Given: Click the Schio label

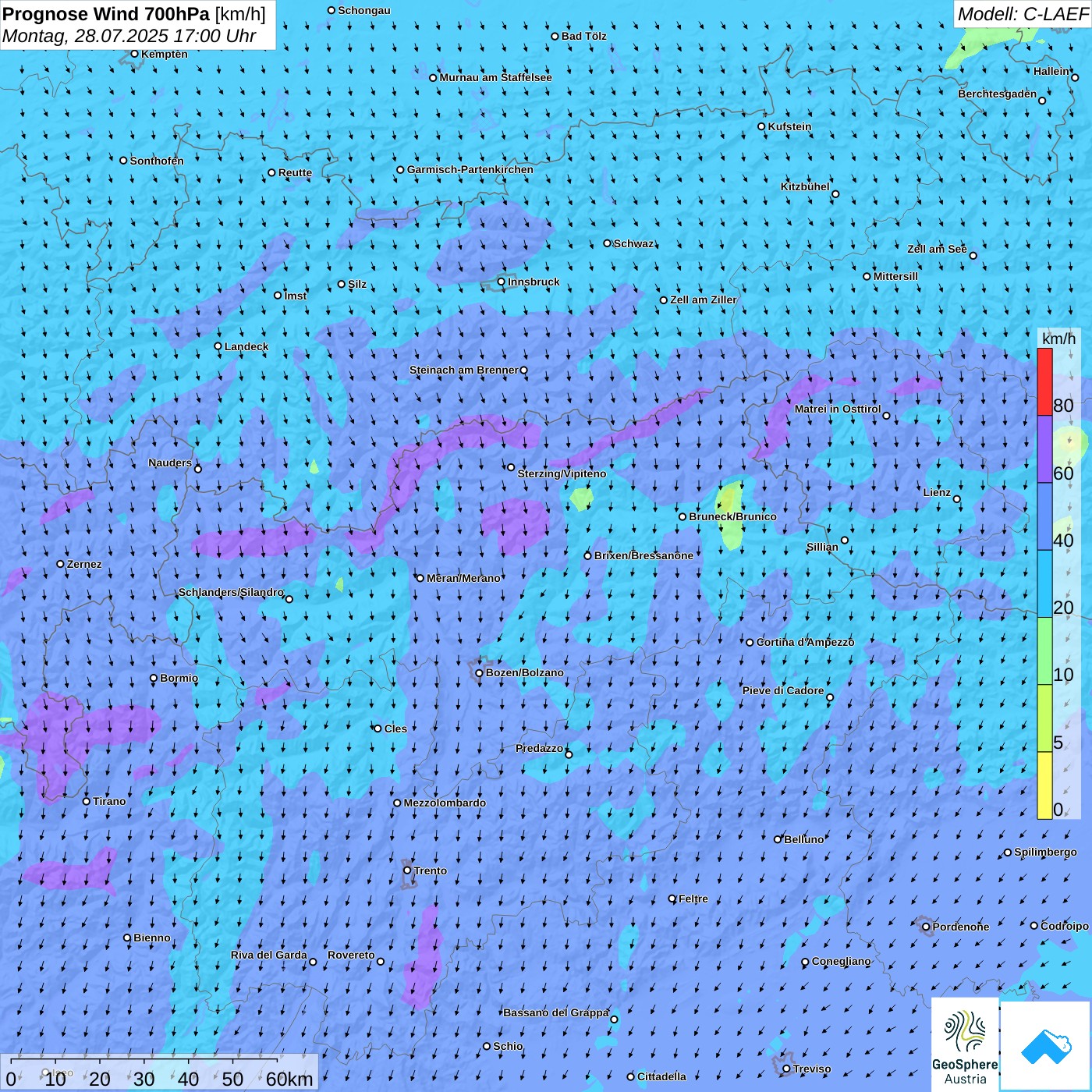Looking at the screenshot, I should (x=508, y=1046).
